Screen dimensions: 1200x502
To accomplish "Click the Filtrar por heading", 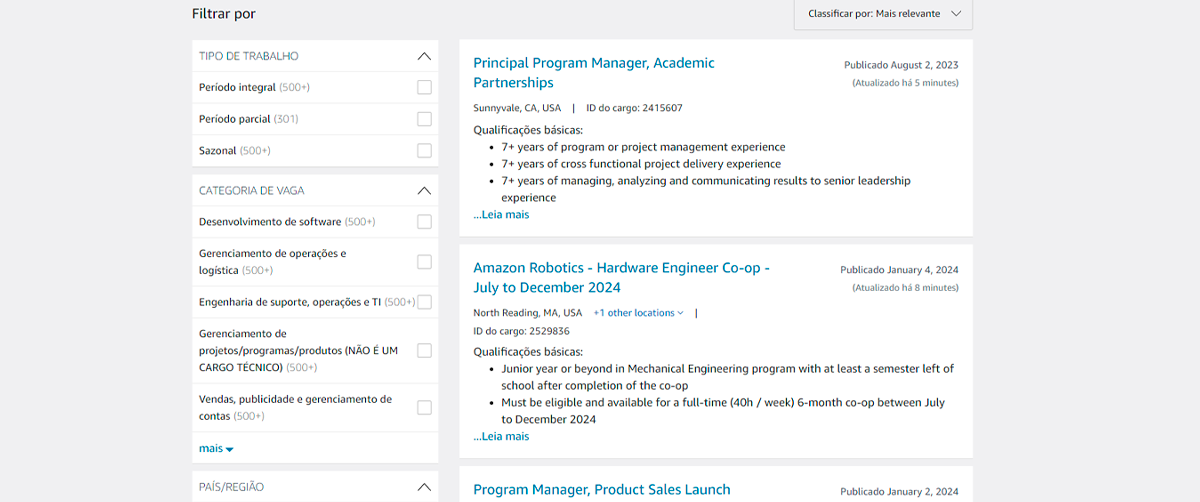I will [224, 14].
